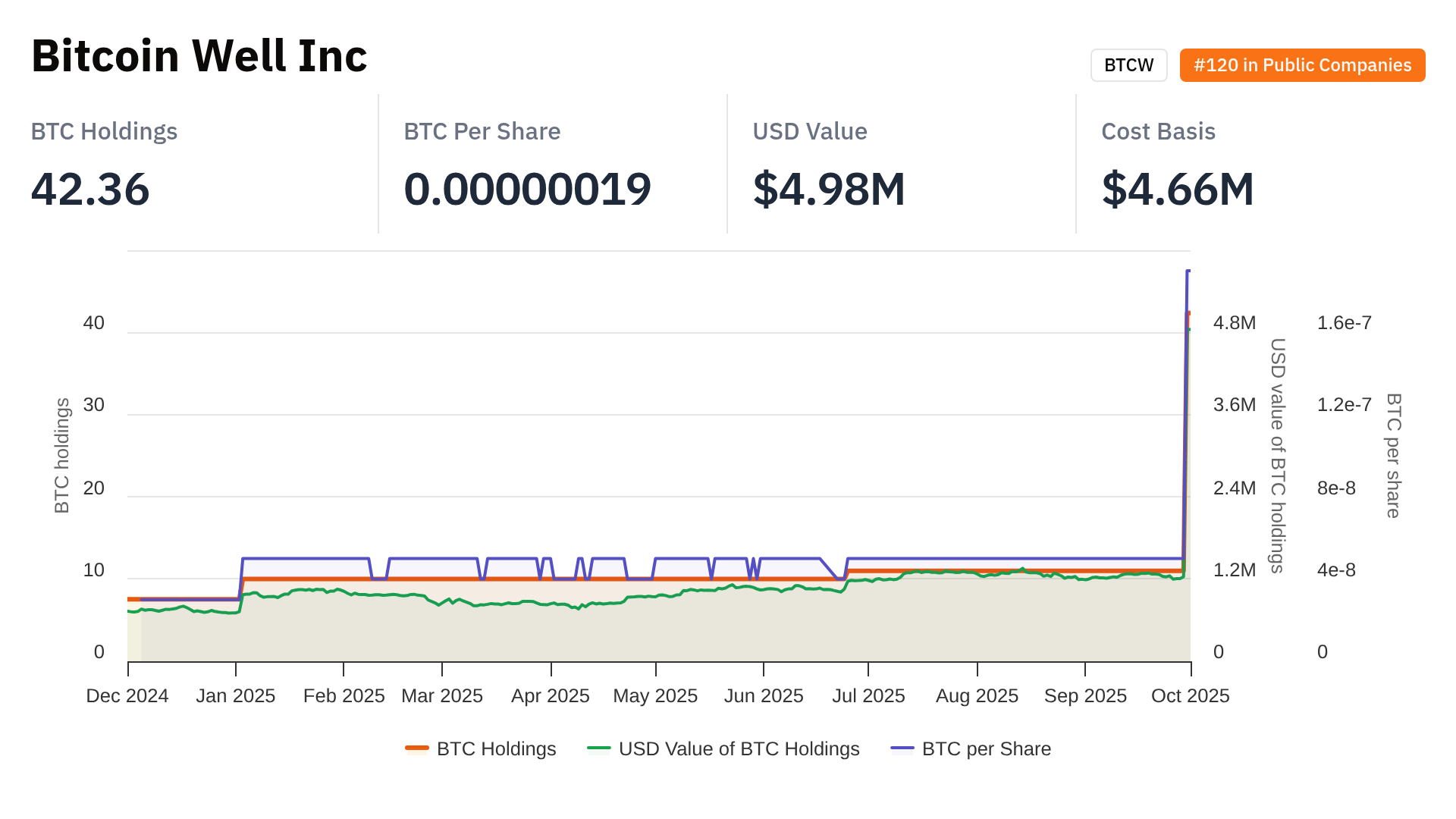The image size is (1456, 819).
Task: Click the Jan 2025 x-axis label
Action: pos(235,696)
